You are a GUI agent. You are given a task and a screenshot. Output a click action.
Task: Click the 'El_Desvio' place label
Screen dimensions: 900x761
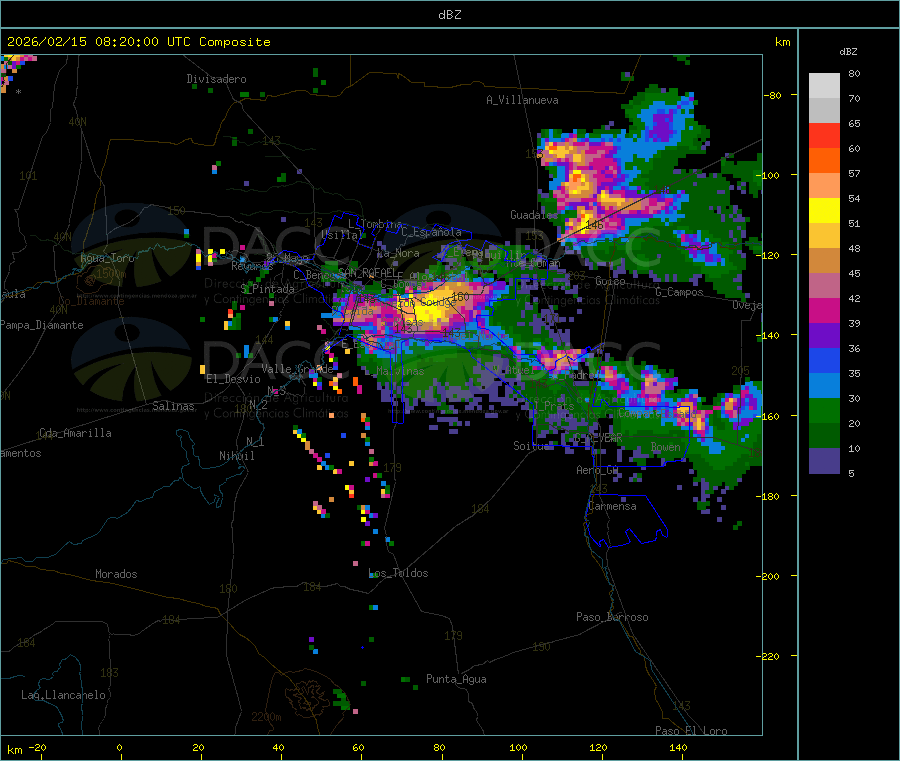[233, 379]
